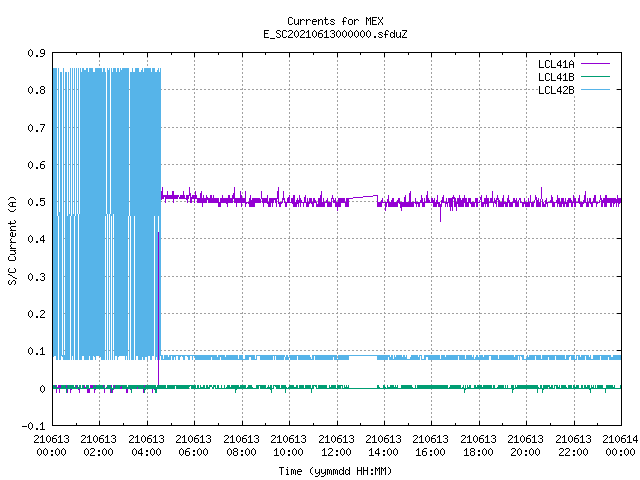Screen dimensions: 640x480
Task: Click the y-axis tick value 0.6
Action: tap(36, 165)
